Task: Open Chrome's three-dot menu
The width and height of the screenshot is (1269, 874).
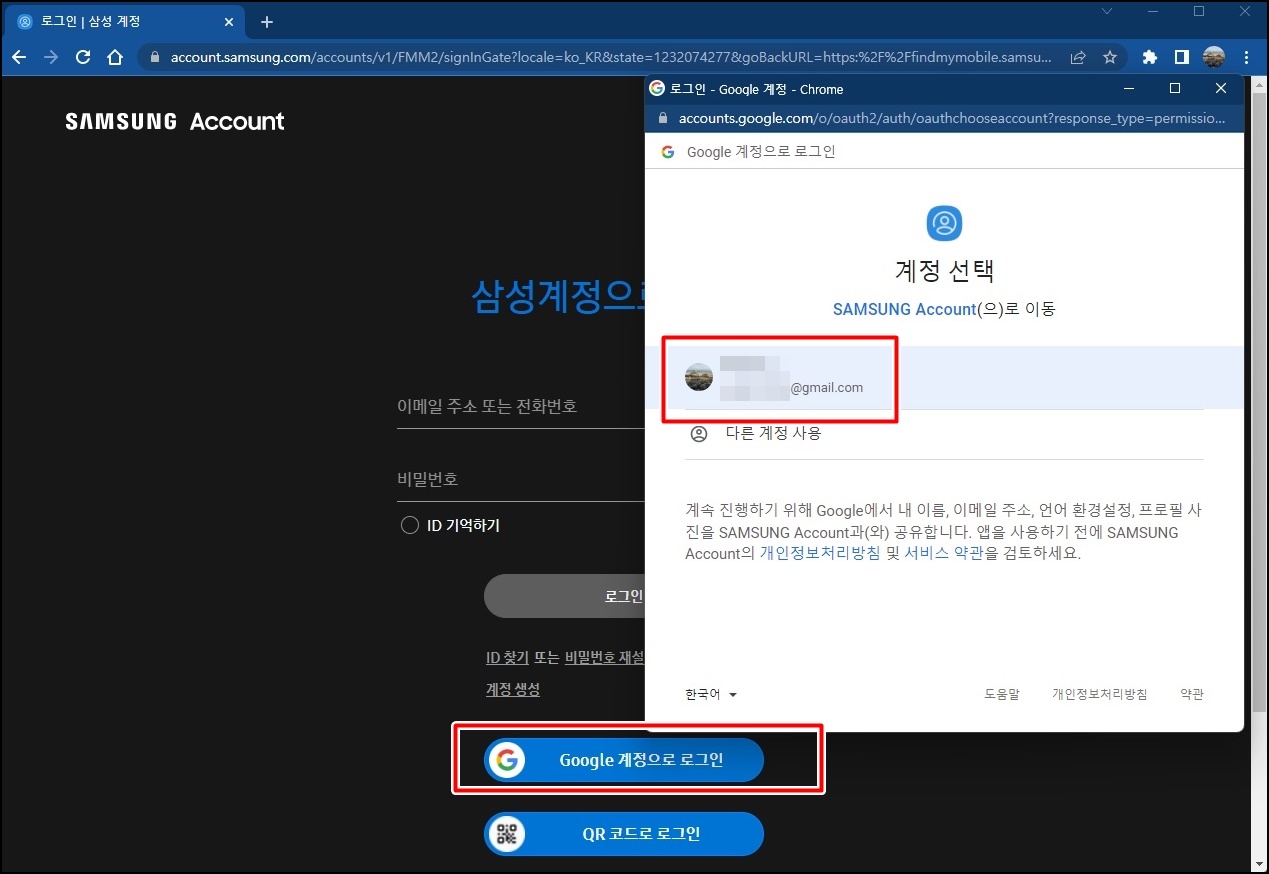Action: click(1245, 57)
